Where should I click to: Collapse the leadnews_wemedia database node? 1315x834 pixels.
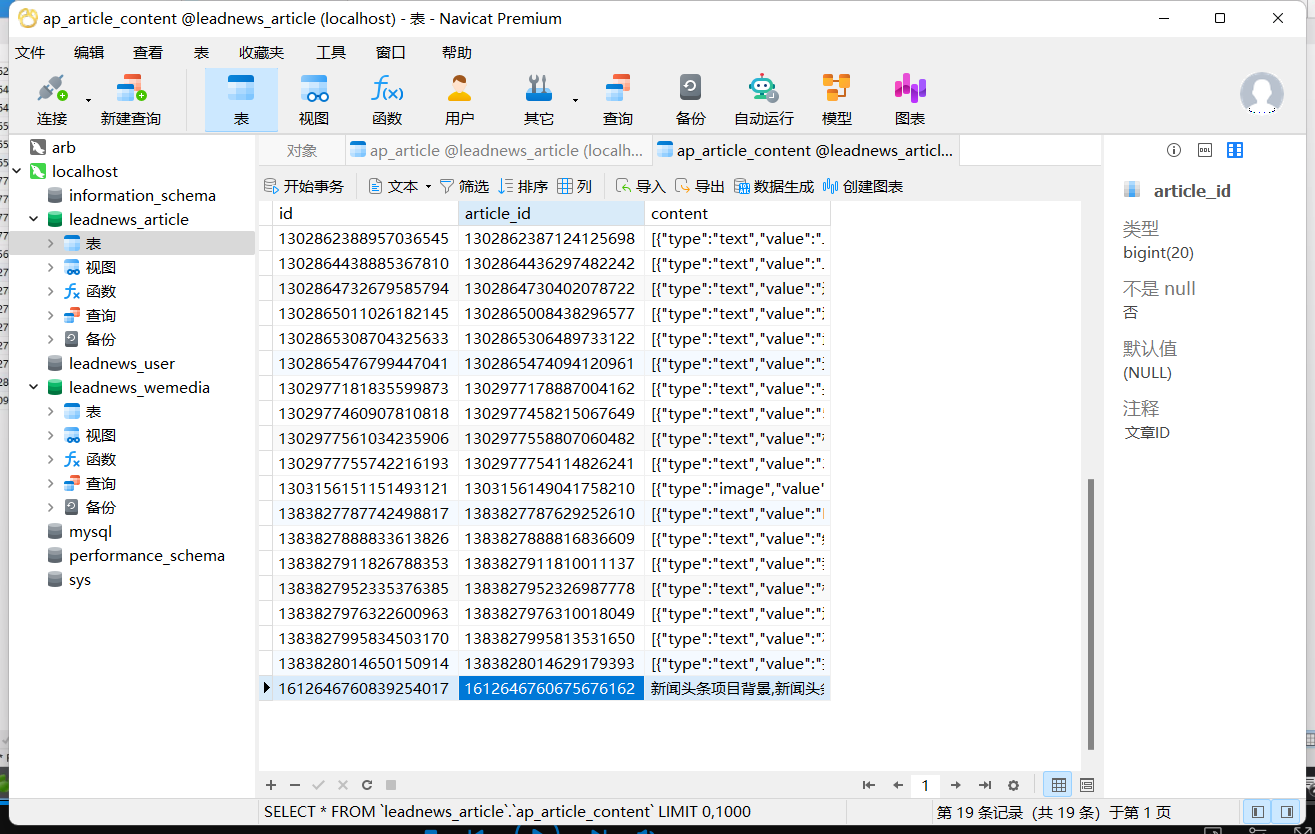[x=34, y=387]
